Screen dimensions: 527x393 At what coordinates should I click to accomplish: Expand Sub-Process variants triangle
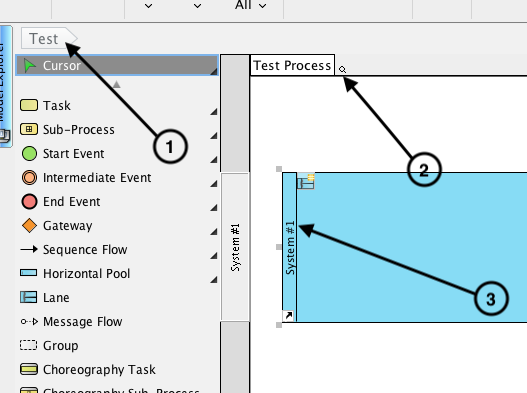(214, 136)
